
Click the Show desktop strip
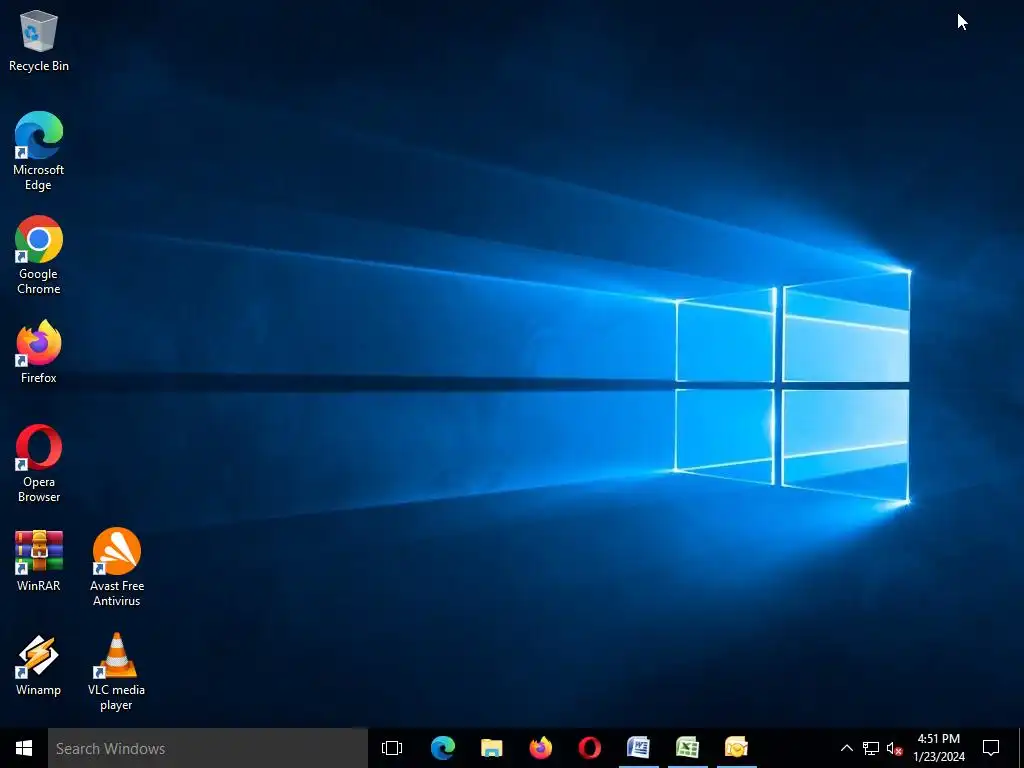point(1021,748)
